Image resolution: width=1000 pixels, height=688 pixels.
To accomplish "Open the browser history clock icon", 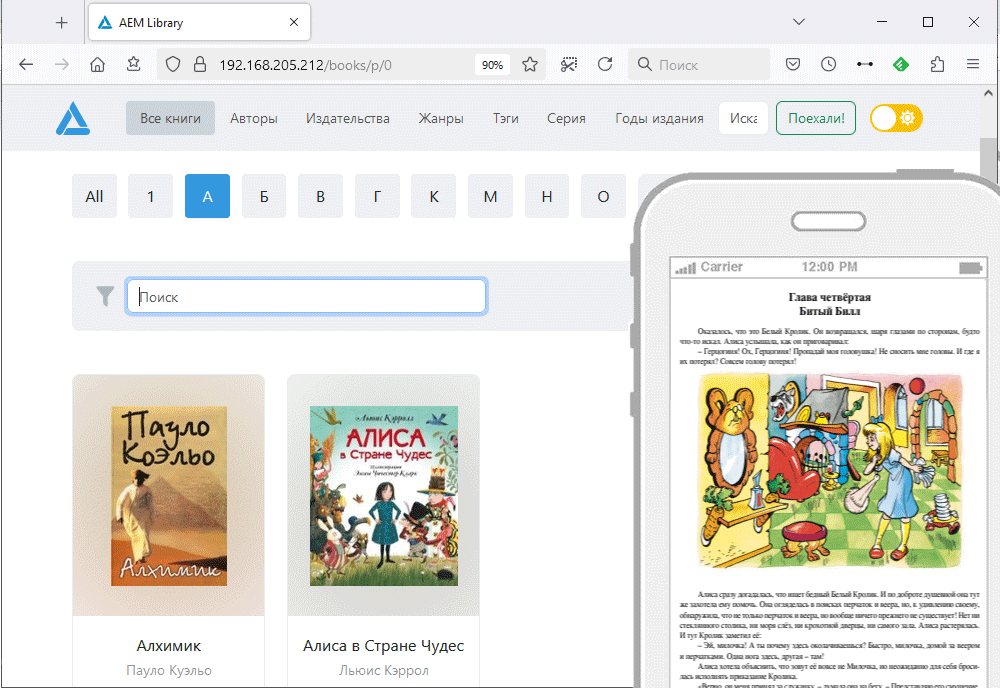I will point(828,65).
